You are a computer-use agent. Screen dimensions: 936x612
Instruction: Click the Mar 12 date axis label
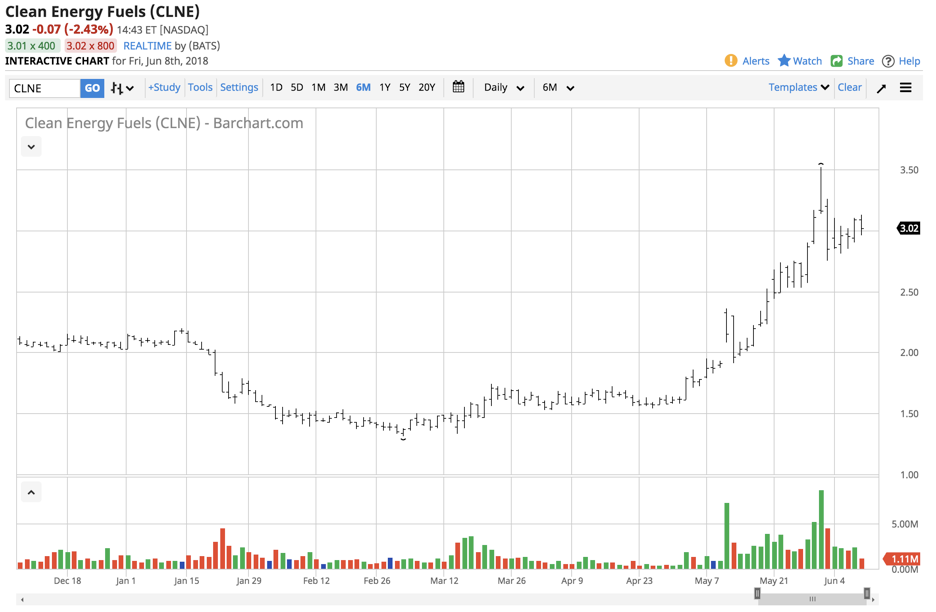444,580
